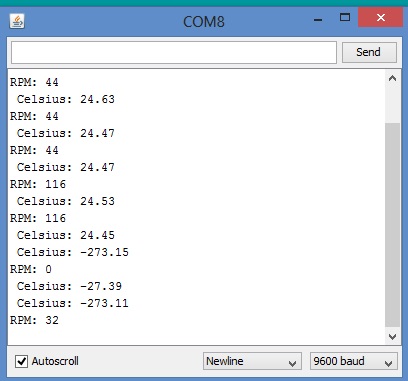Screen dimensions: 408x381
Task: Click the 'Celsius: 24.45' output line
Action: (x=66, y=235)
